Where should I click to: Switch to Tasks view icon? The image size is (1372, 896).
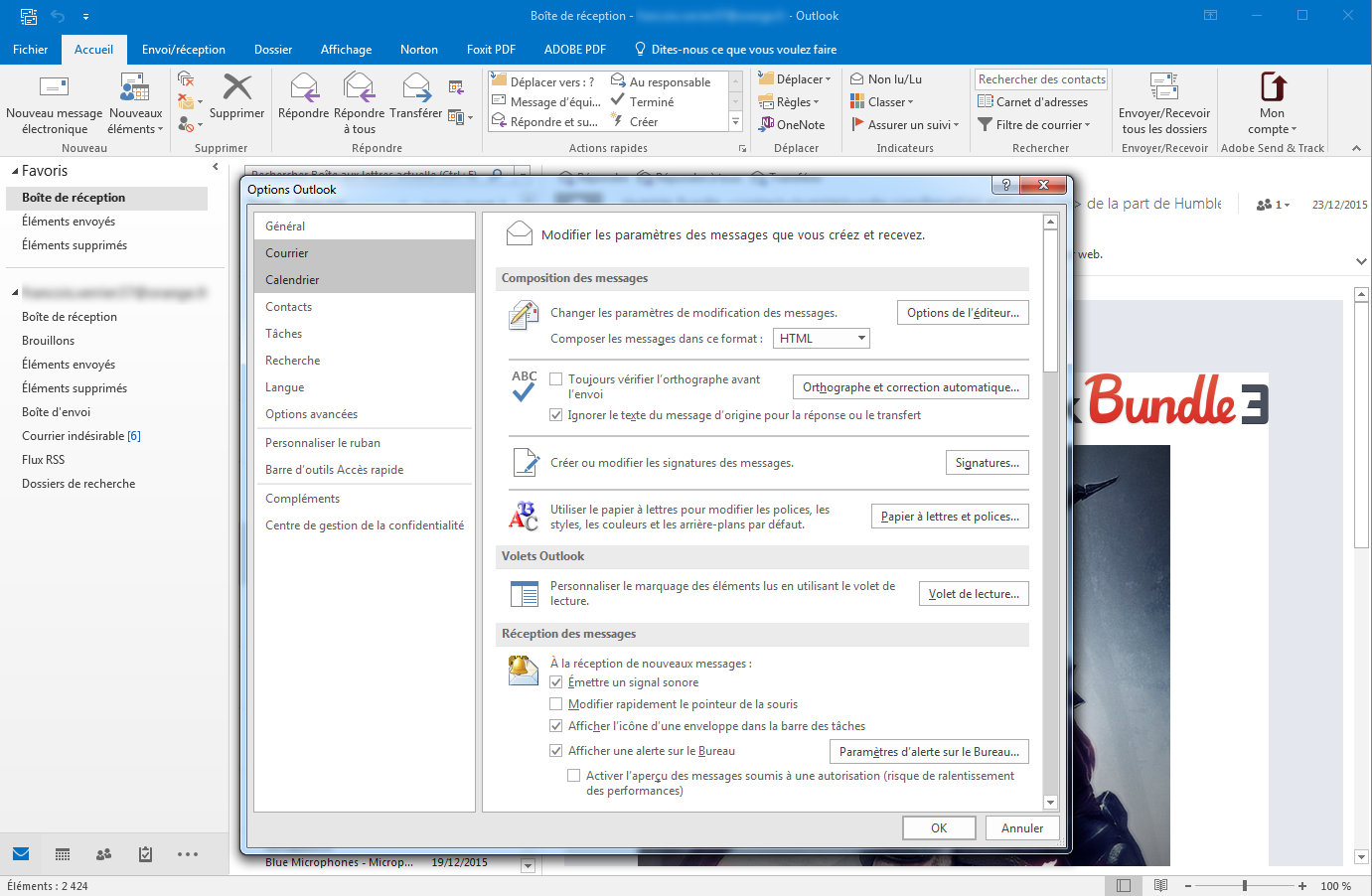coord(145,854)
